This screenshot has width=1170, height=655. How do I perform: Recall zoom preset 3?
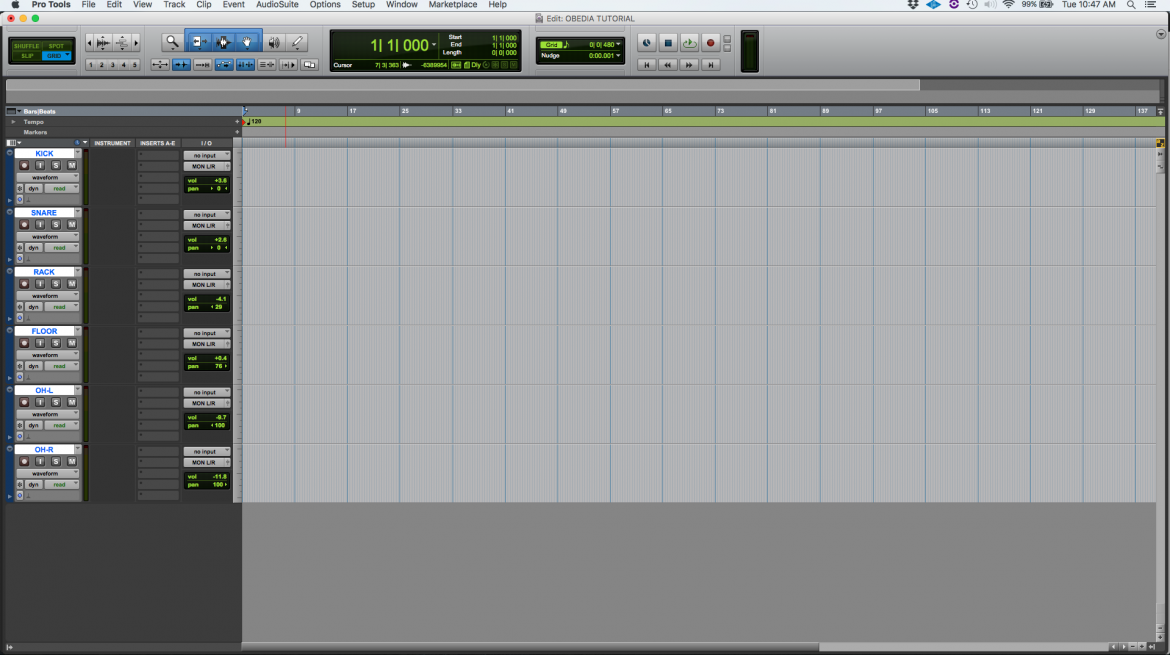[111, 64]
